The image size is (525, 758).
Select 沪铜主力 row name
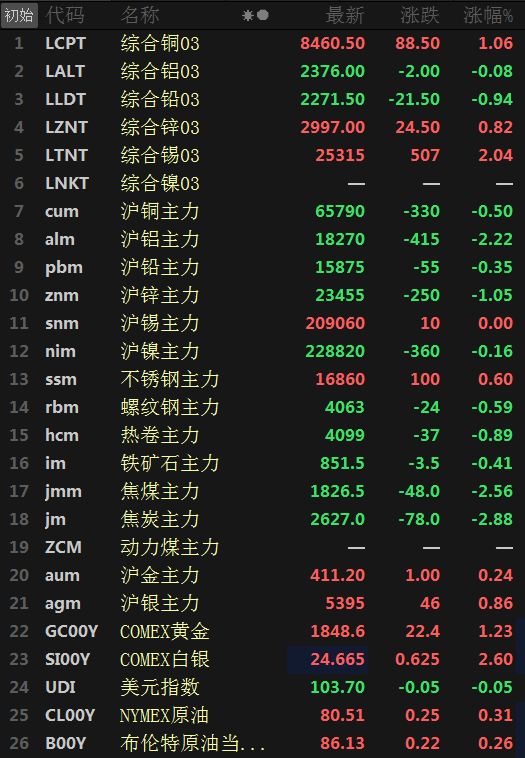(160, 212)
